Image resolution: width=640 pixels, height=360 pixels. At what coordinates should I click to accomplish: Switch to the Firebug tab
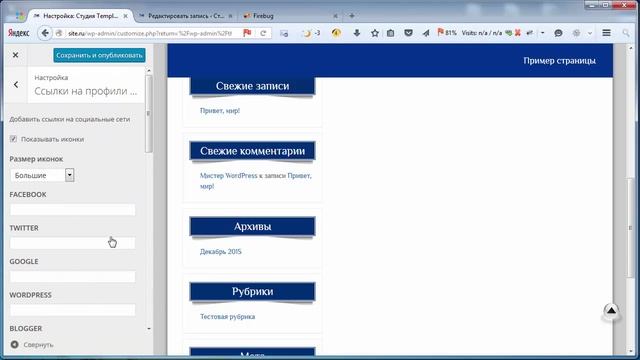(x=263, y=16)
